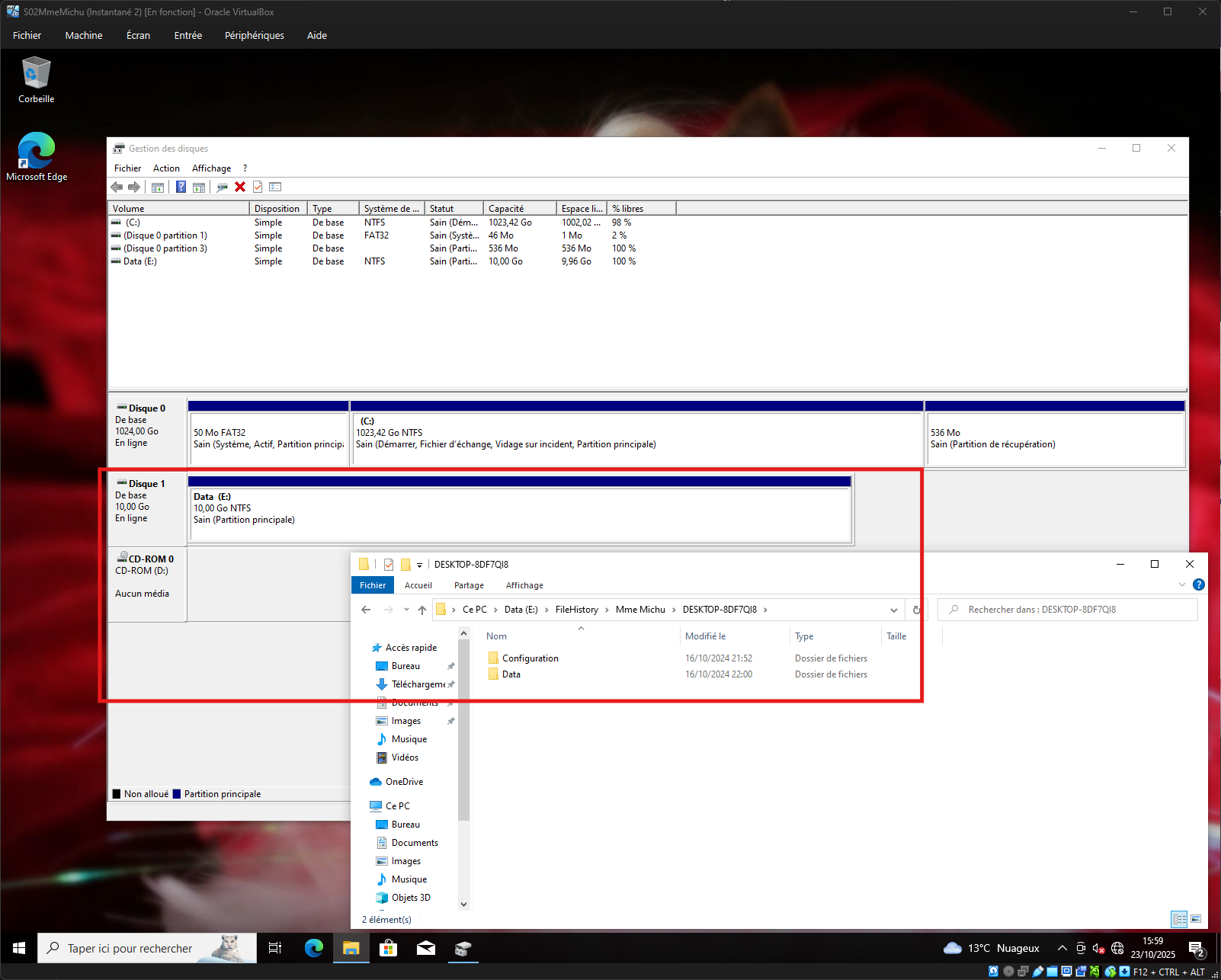
Task: Expand the Explorer ribbon using the chevron
Action: pyautogui.click(x=1182, y=584)
